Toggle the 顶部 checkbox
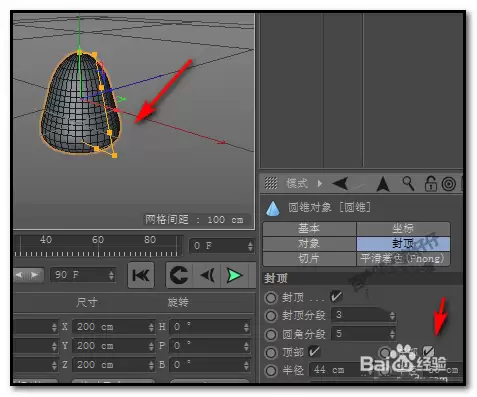477x397 pixels. [314, 351]
